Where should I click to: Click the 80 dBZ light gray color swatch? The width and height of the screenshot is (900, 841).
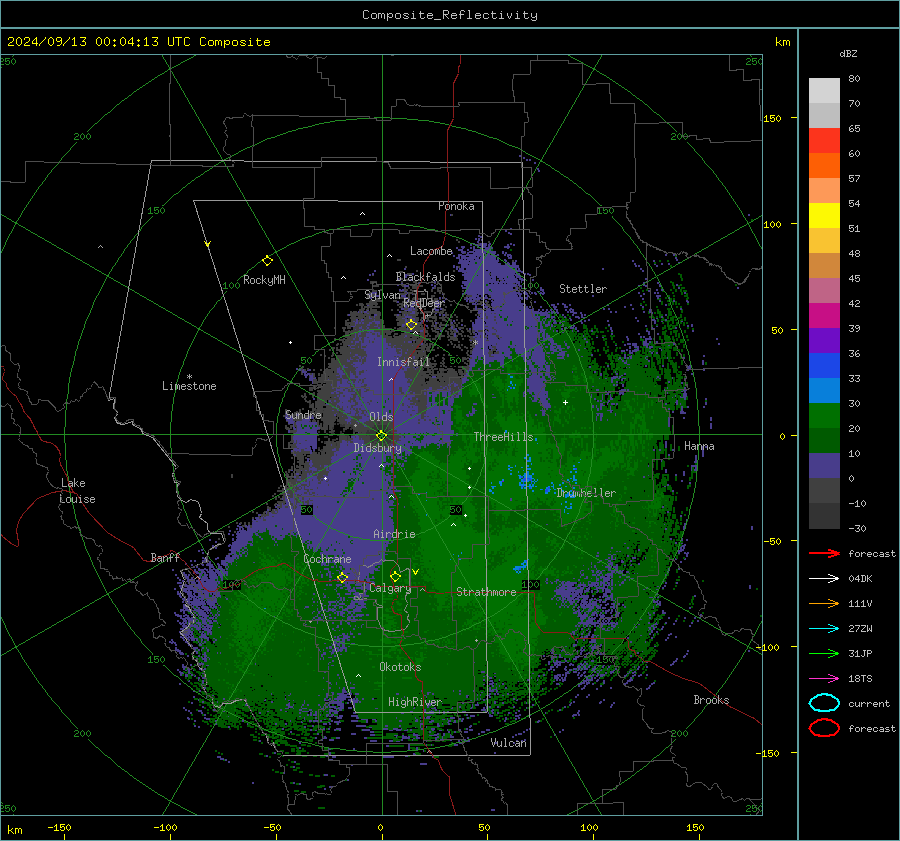pos(824,90)
